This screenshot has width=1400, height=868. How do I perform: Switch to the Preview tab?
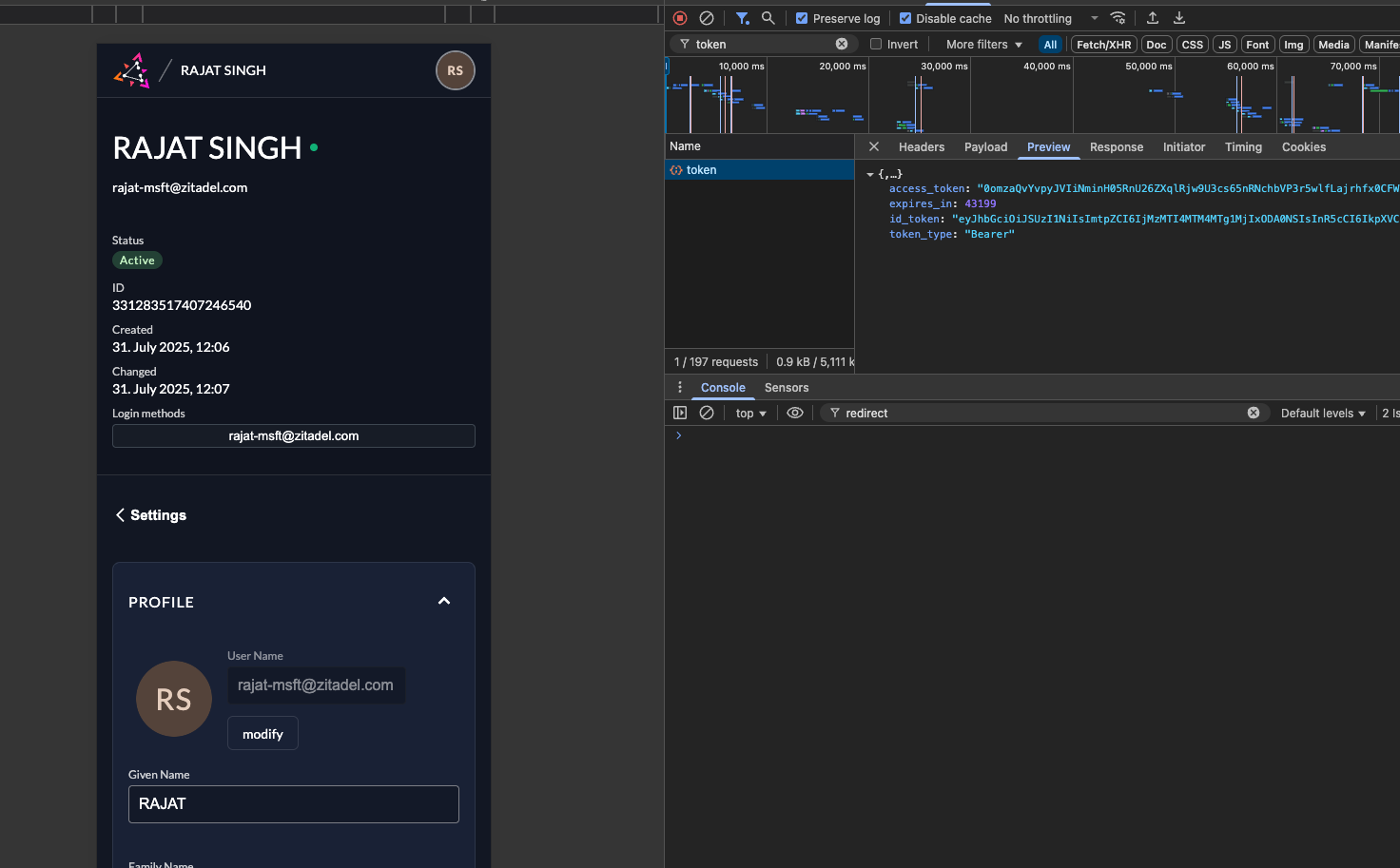pyautogui.click(x=1048, y=146)
